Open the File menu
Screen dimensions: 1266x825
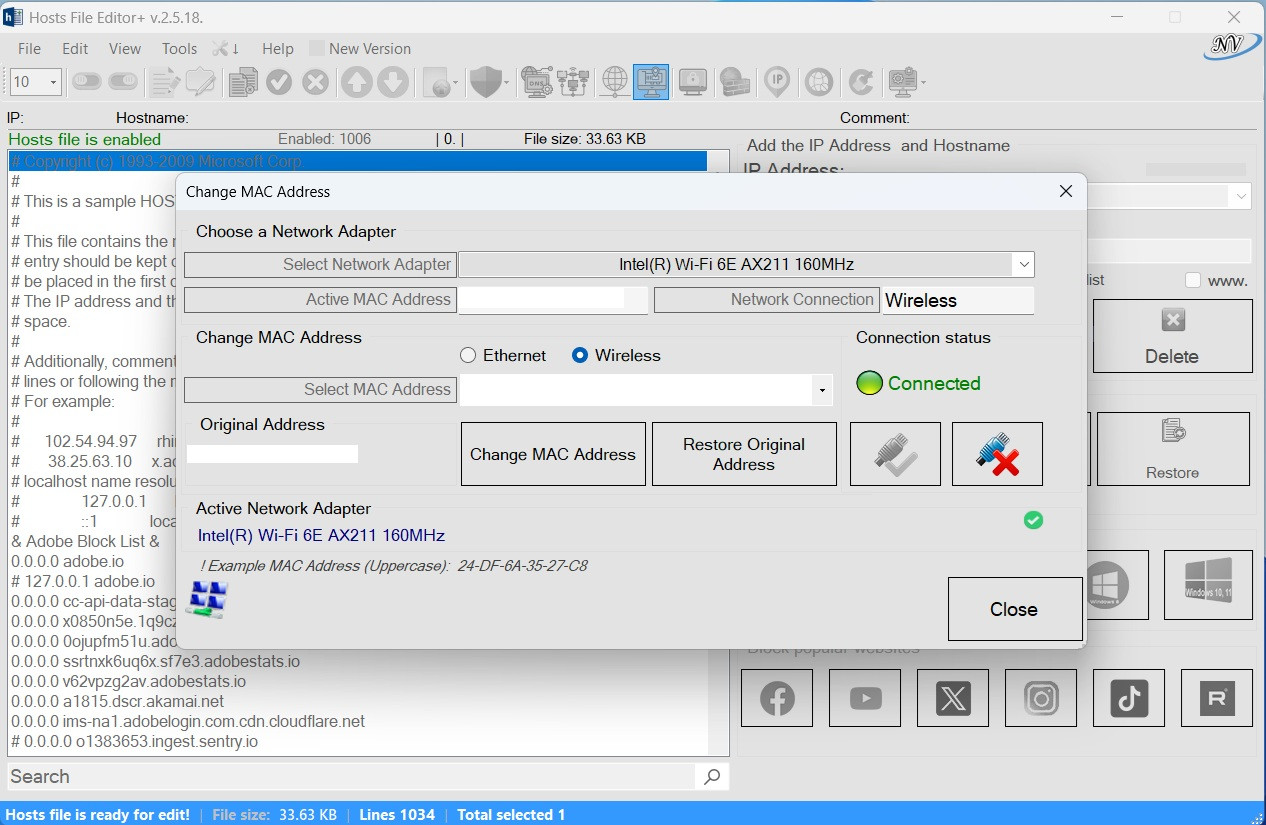click(29, 48)
